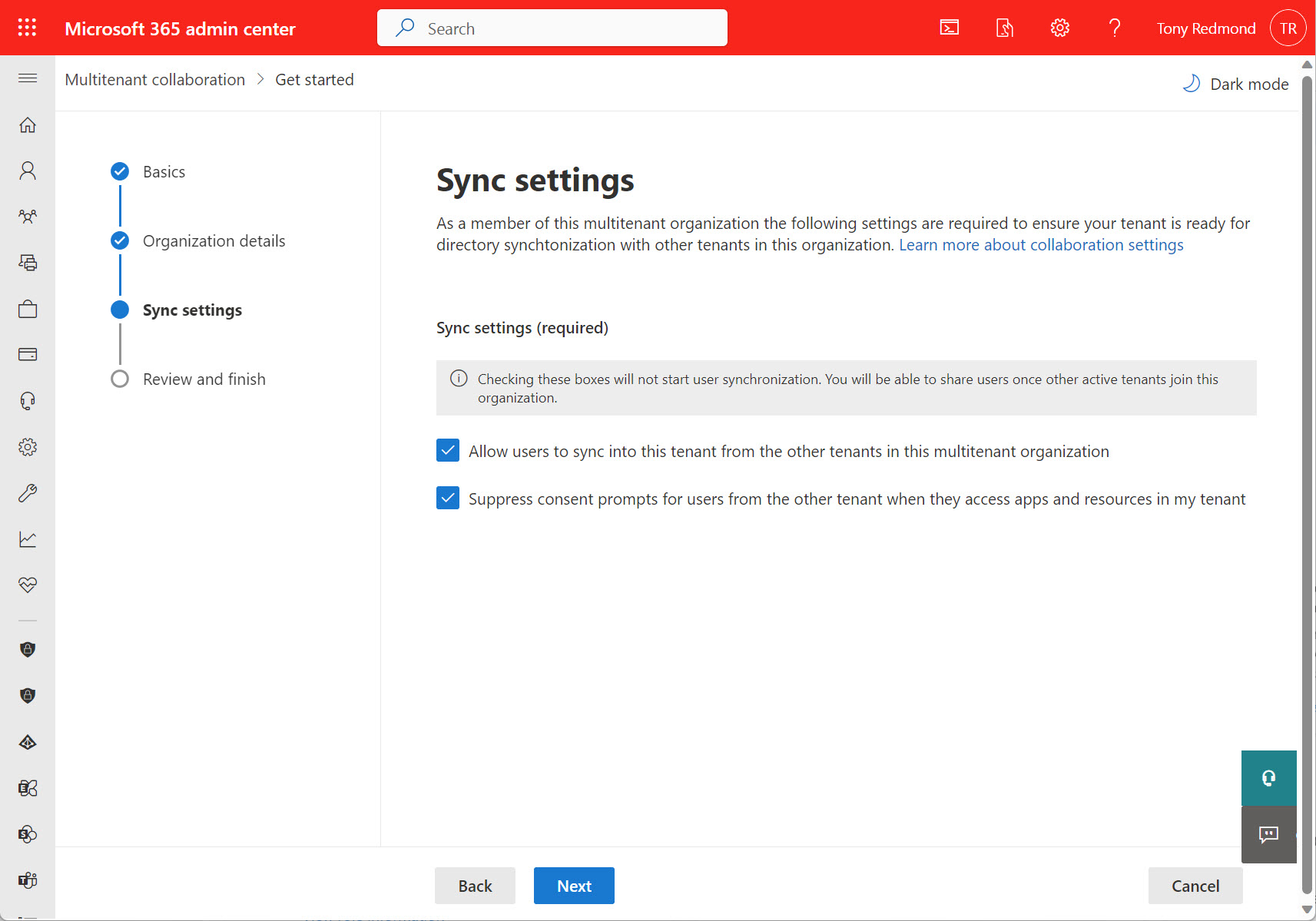Toggle Dark mode
1316x921 pixels.
[x=1235, y=83]
